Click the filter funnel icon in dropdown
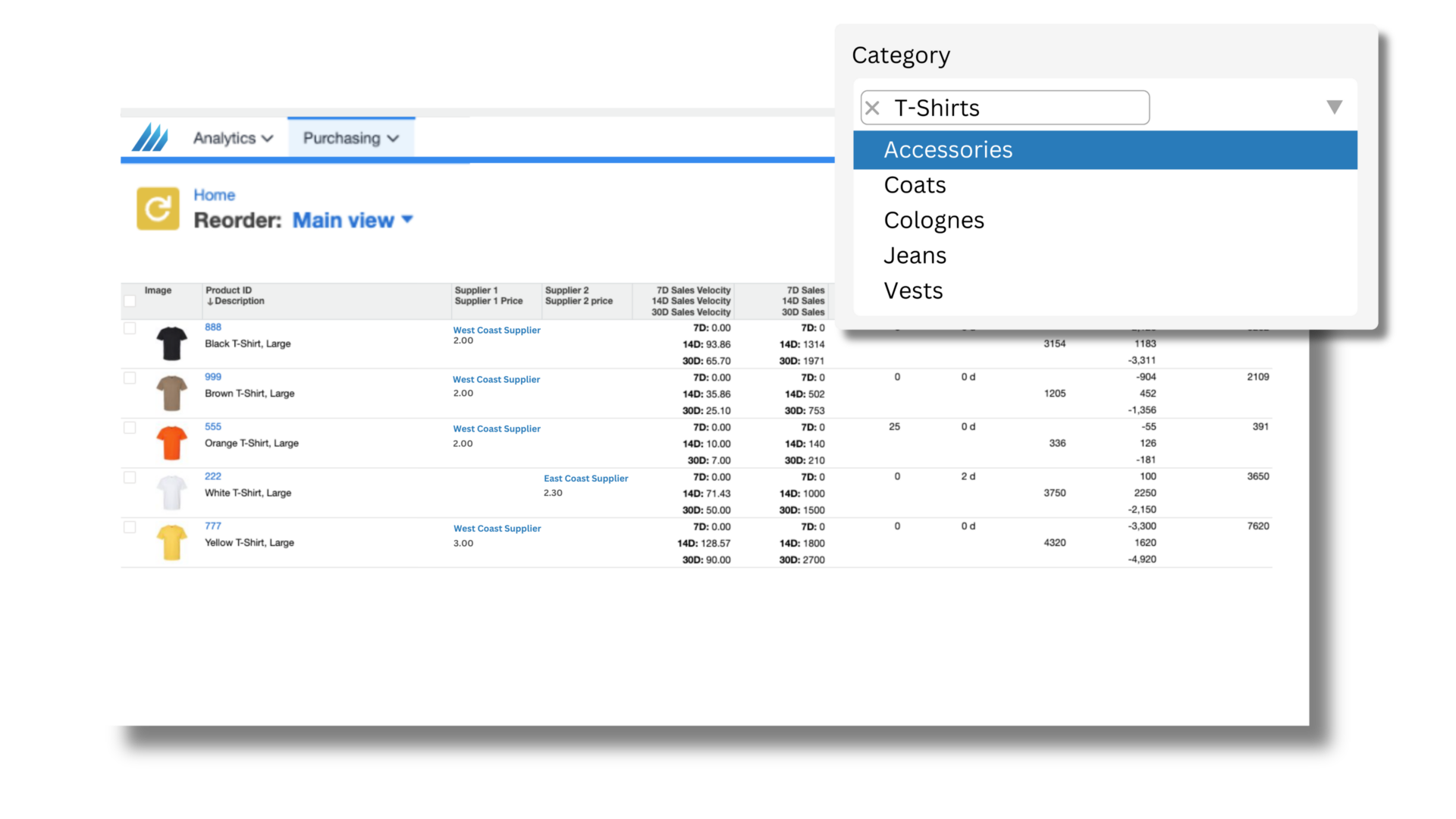Screen dimensions: 1456x819 (x=1335, y=107)
